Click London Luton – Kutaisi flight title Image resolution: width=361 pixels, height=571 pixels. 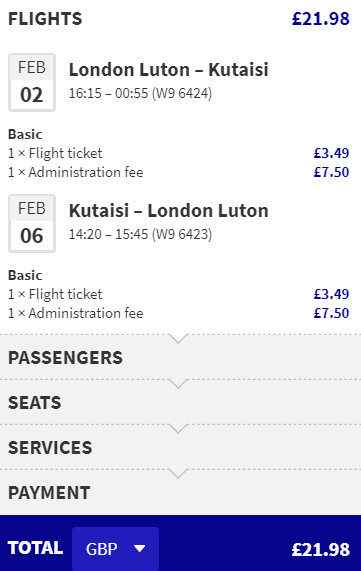(x=169, y=70)
